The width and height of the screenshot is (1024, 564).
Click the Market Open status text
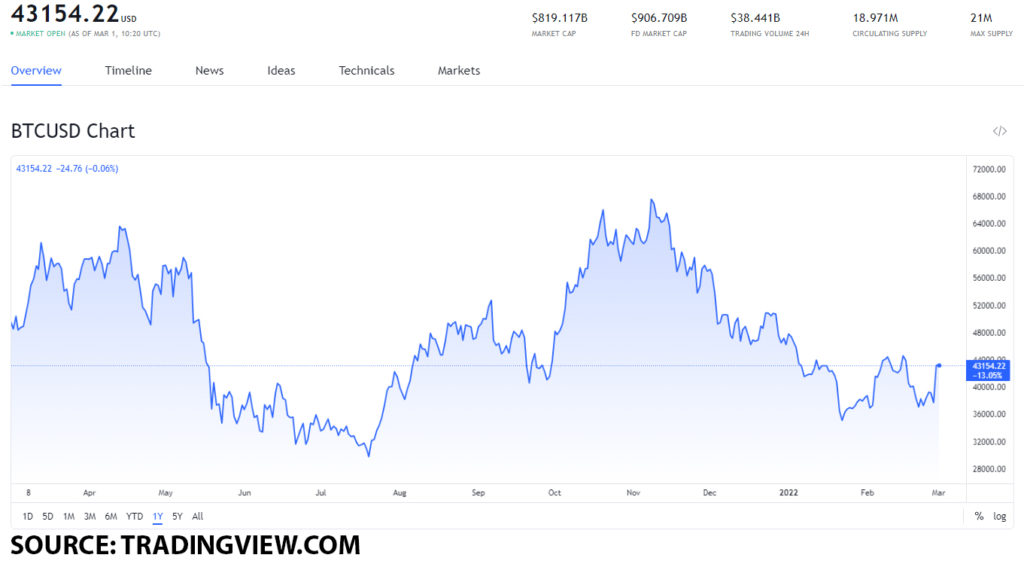click(40, 33)
